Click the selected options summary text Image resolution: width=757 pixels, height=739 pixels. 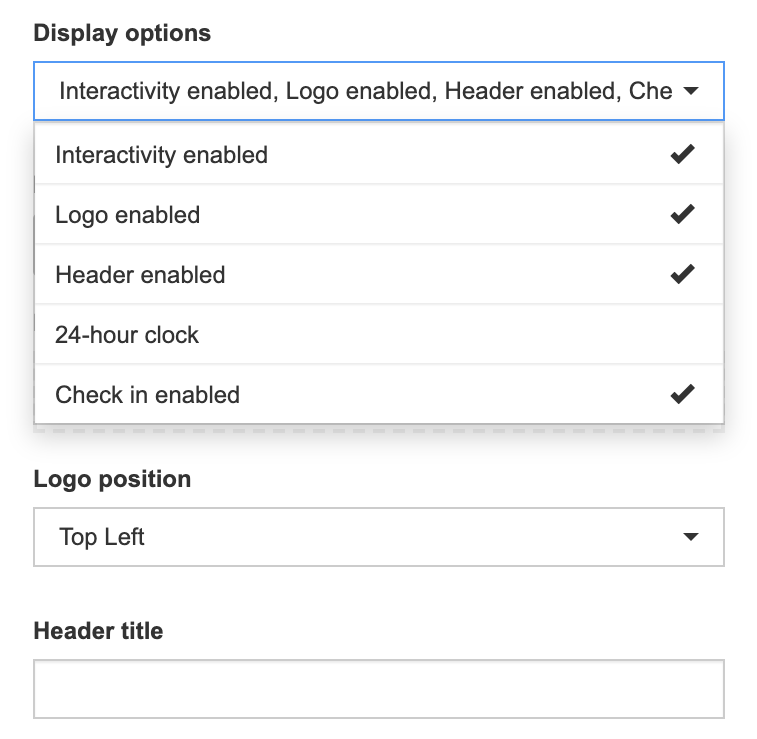(365, 91)
